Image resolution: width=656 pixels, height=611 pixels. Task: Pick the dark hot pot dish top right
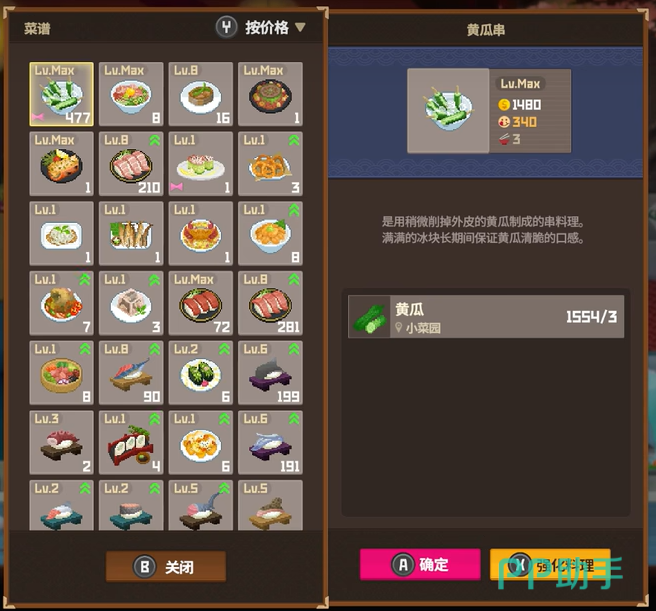pos(270,94)
